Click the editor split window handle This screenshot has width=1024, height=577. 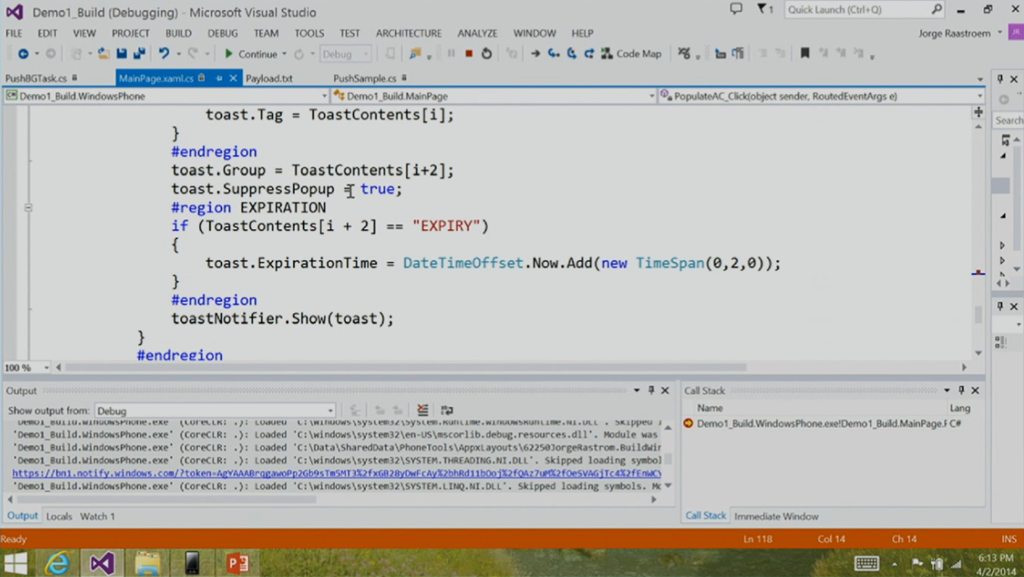[x=978, y=112]
